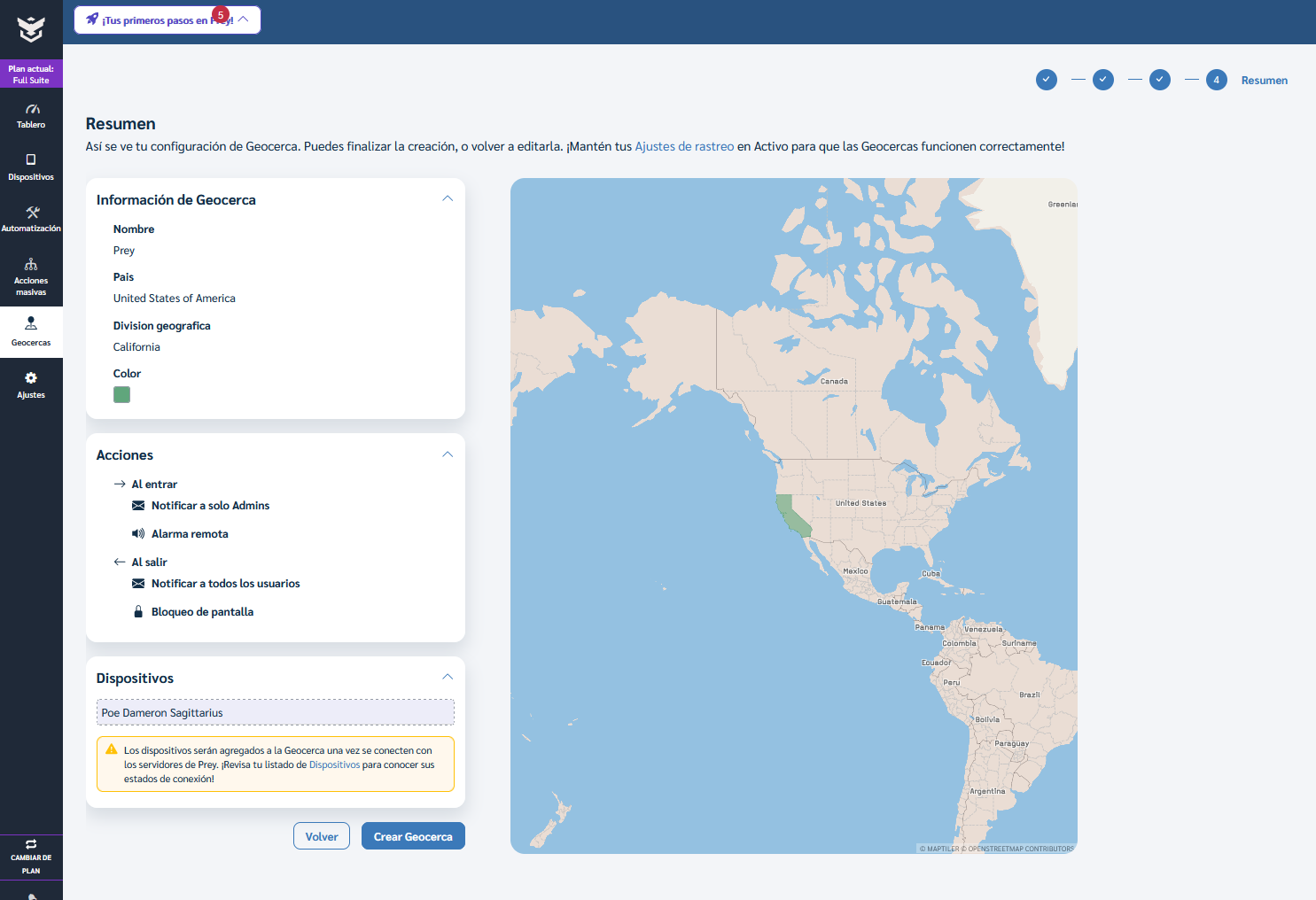1316x900 pixels.
Task: Click the Cambiar de plan swap icon
Action: click(x=31, y=844)
